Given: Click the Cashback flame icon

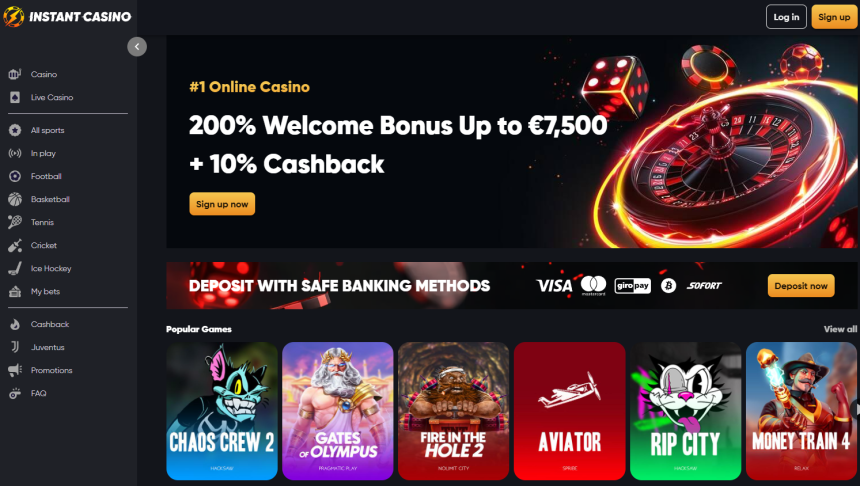Looking at the screenshot, I should [15, 324].
